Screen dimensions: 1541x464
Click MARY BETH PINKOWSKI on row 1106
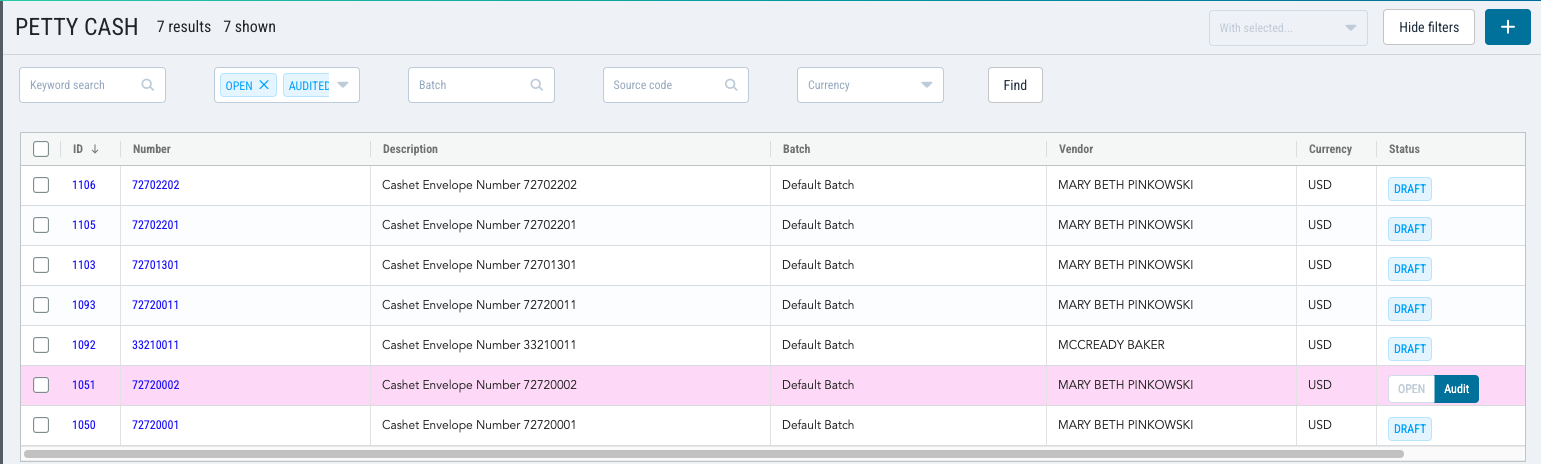1125,185
